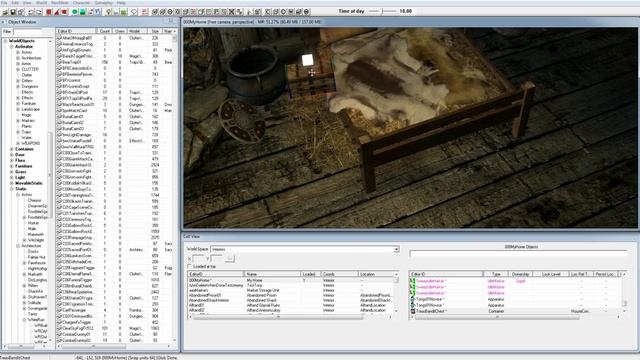Collapse the Activator tree node
This screenshot has height=360, width=640.
[x=12, y=47]
